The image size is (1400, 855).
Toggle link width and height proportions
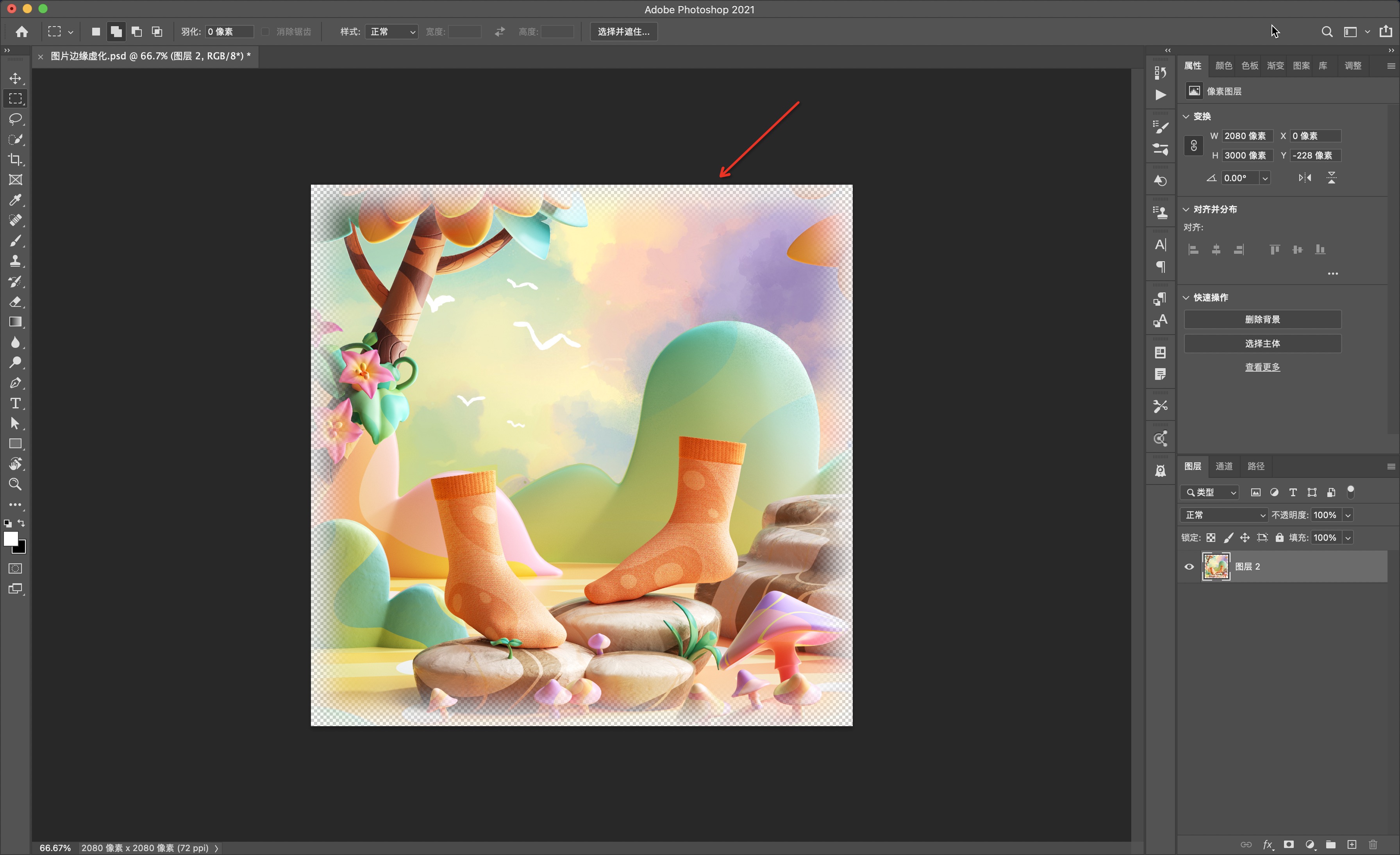click(1194, 146)
